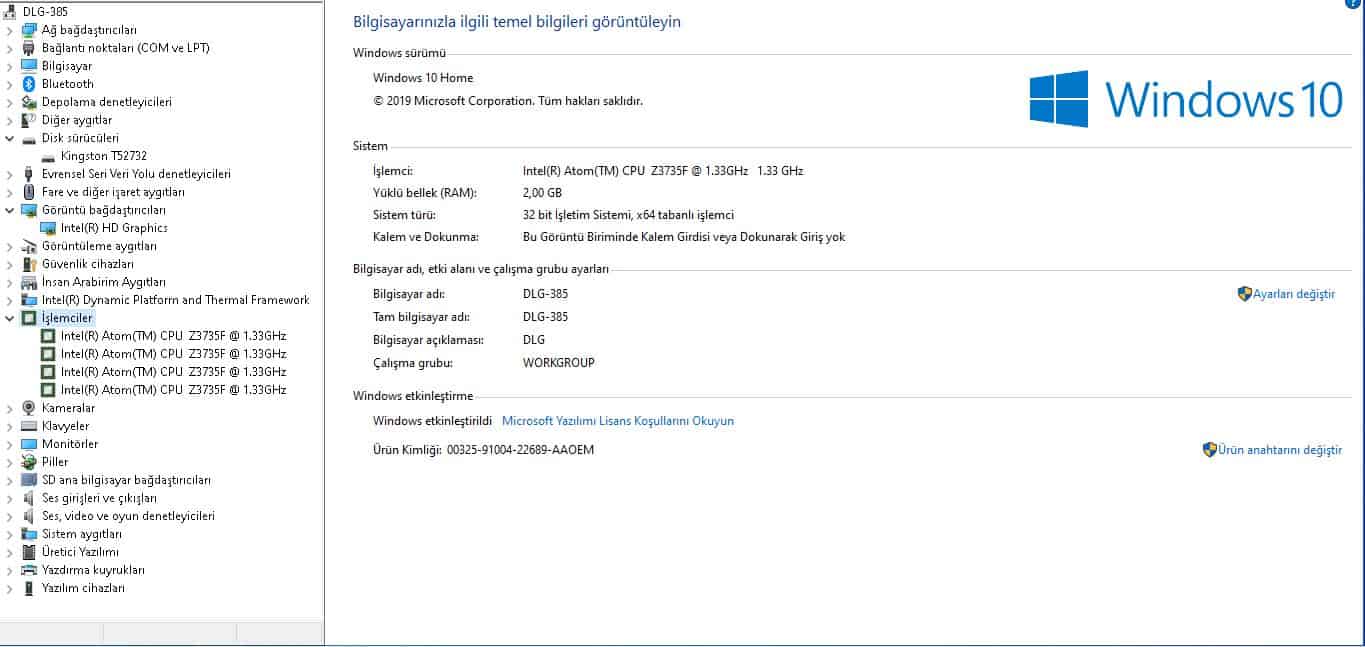Image resolution: width=1365 pixels, height=647 pixels.
Task: Open the Ayarları değiştir link
Action: (x=1294, y=294)
